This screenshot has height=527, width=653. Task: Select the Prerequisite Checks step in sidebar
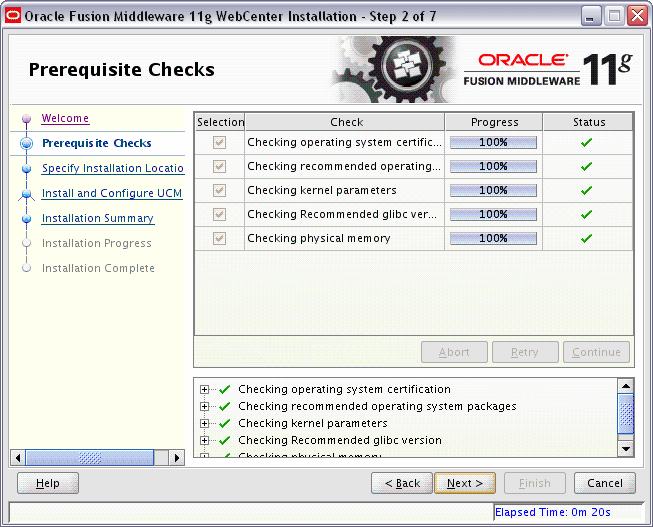[x=97, y=143]
